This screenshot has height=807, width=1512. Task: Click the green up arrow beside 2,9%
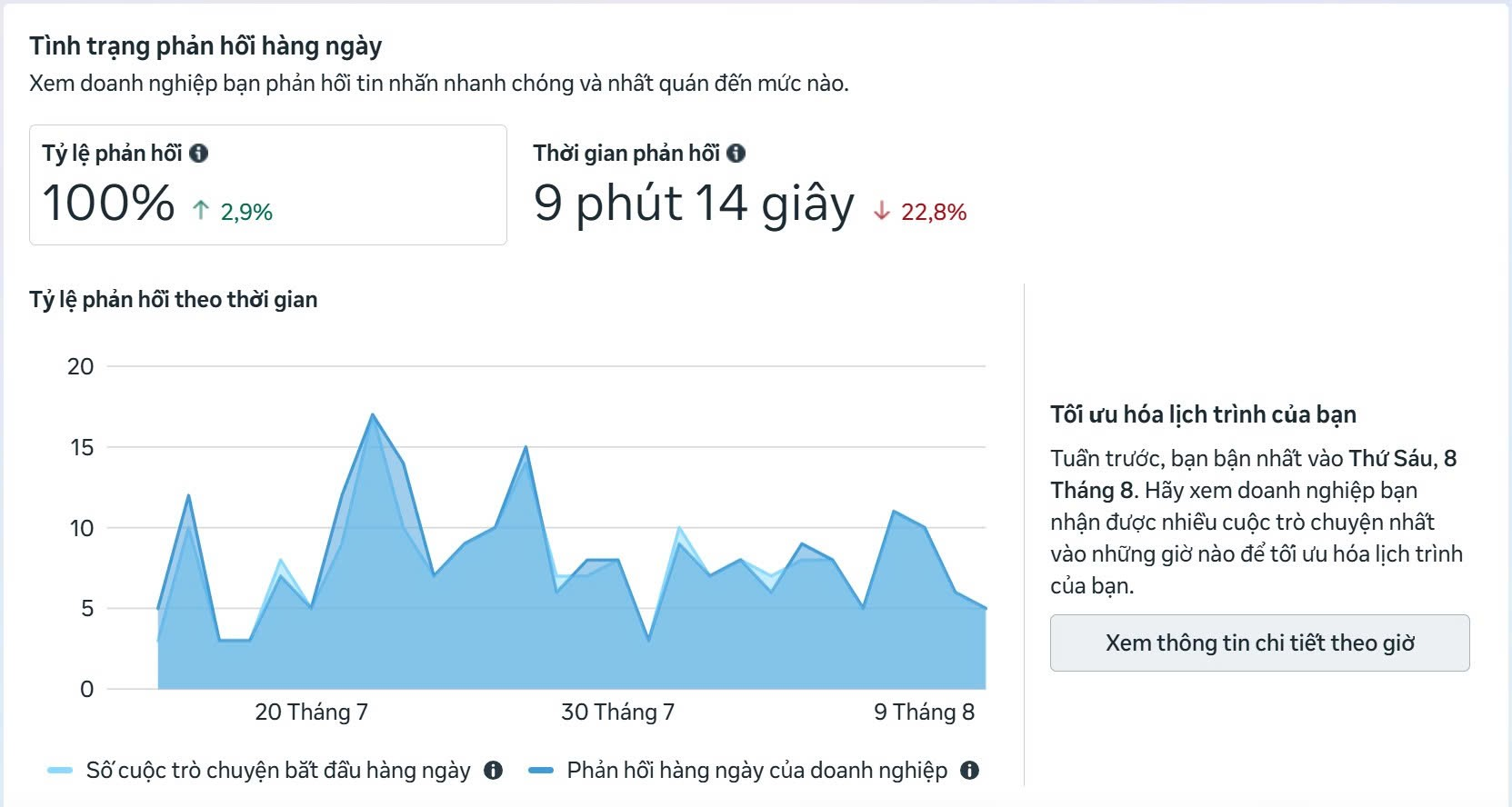coord(201,211)
